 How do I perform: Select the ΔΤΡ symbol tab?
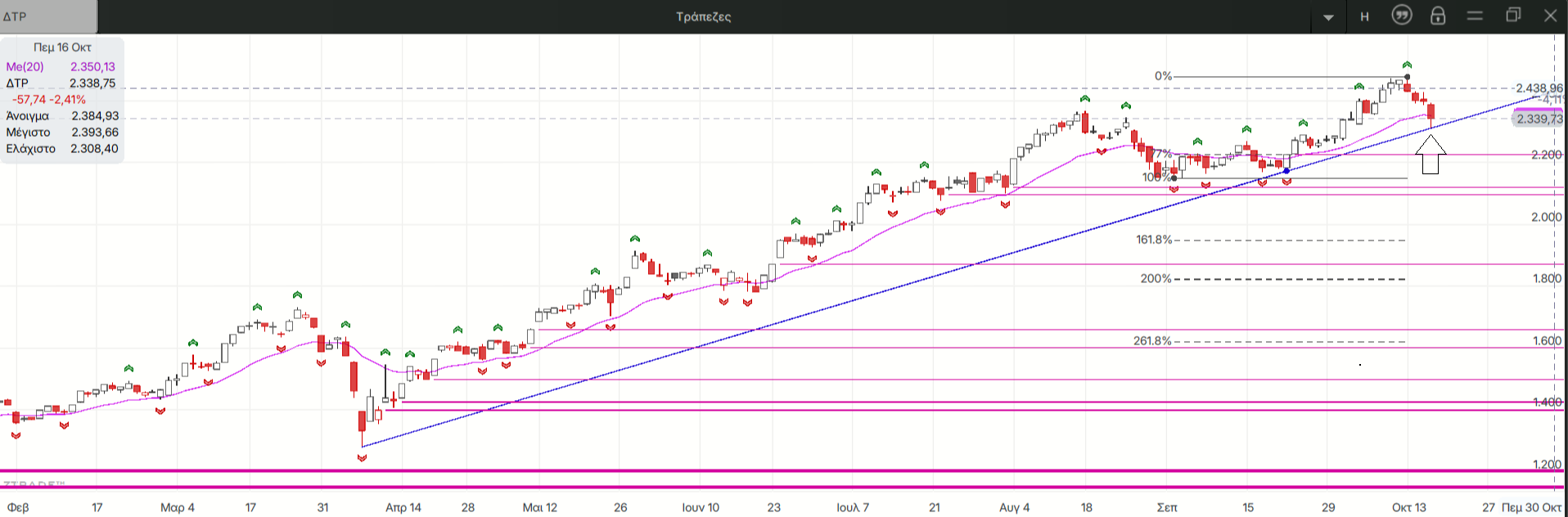click(x=47, y=16)
